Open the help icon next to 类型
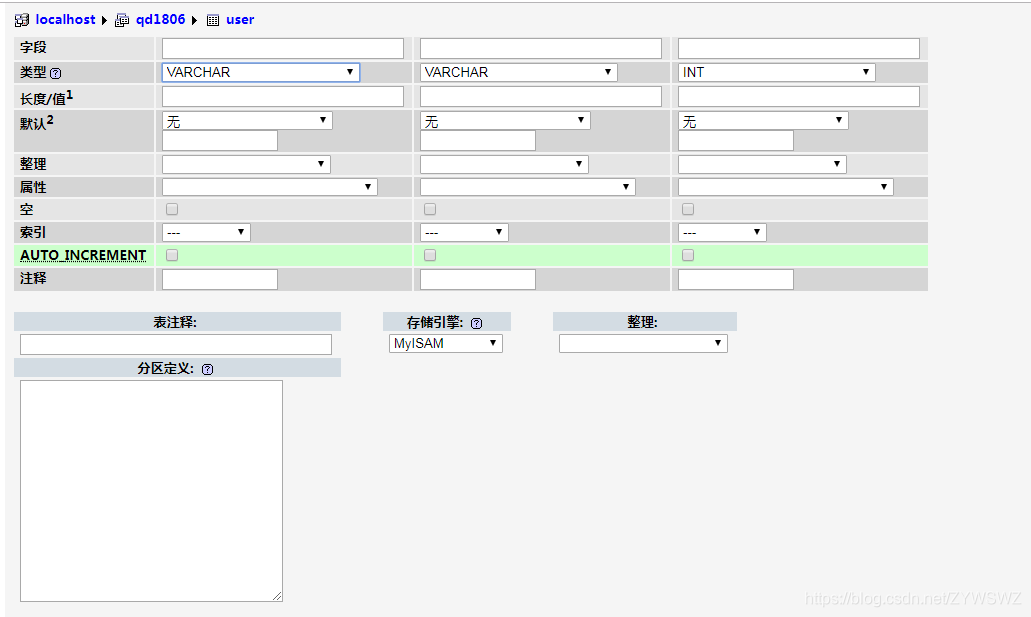Screen dimensions: 1031x617 (x=56, y=74)
